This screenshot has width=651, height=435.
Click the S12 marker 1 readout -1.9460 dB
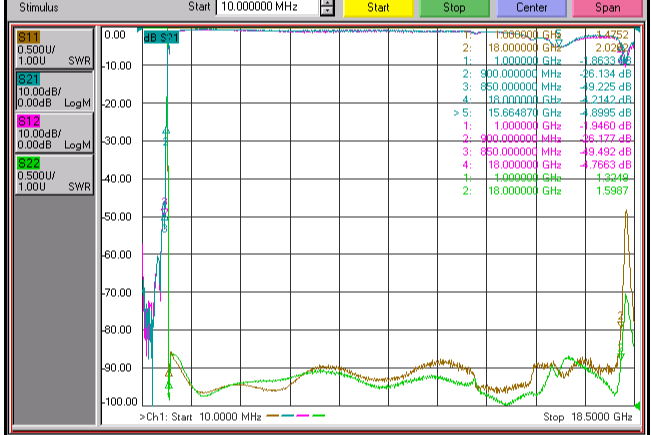coord(605,126)
